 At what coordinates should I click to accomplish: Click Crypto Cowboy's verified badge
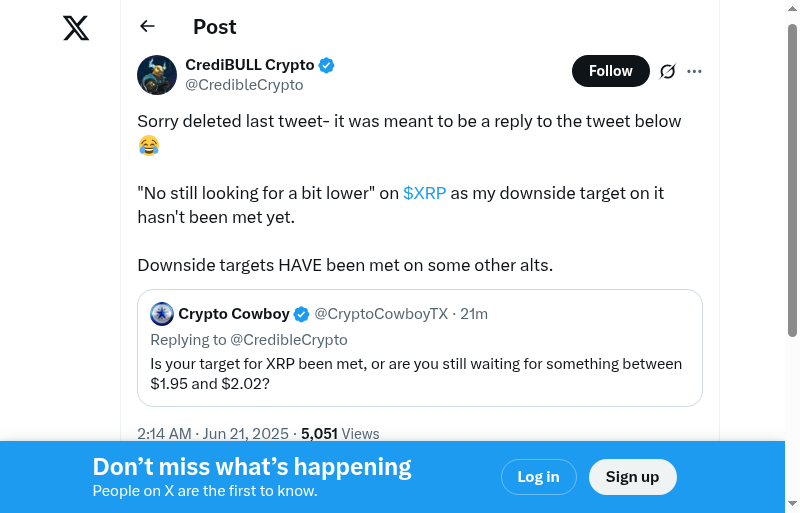[x=301, y=314]
